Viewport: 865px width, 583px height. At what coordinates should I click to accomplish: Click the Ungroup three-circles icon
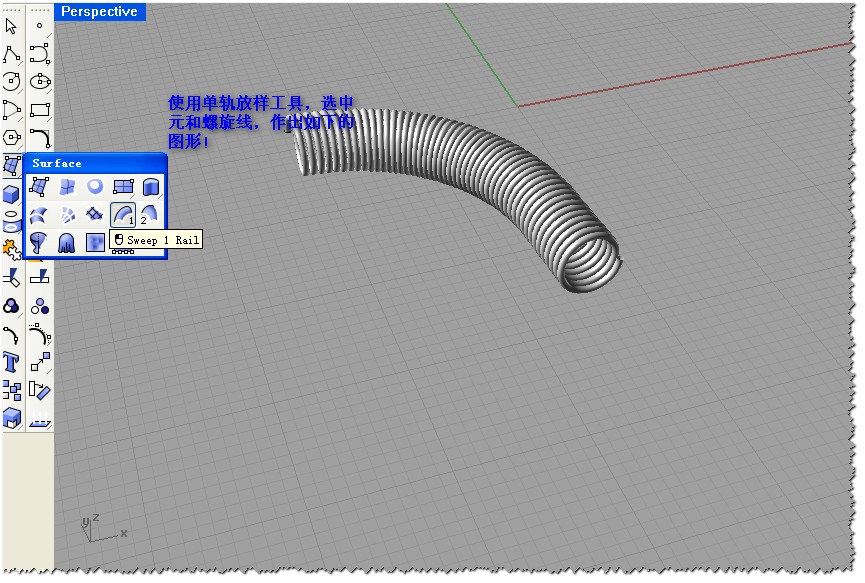click(x=40, y=306)
